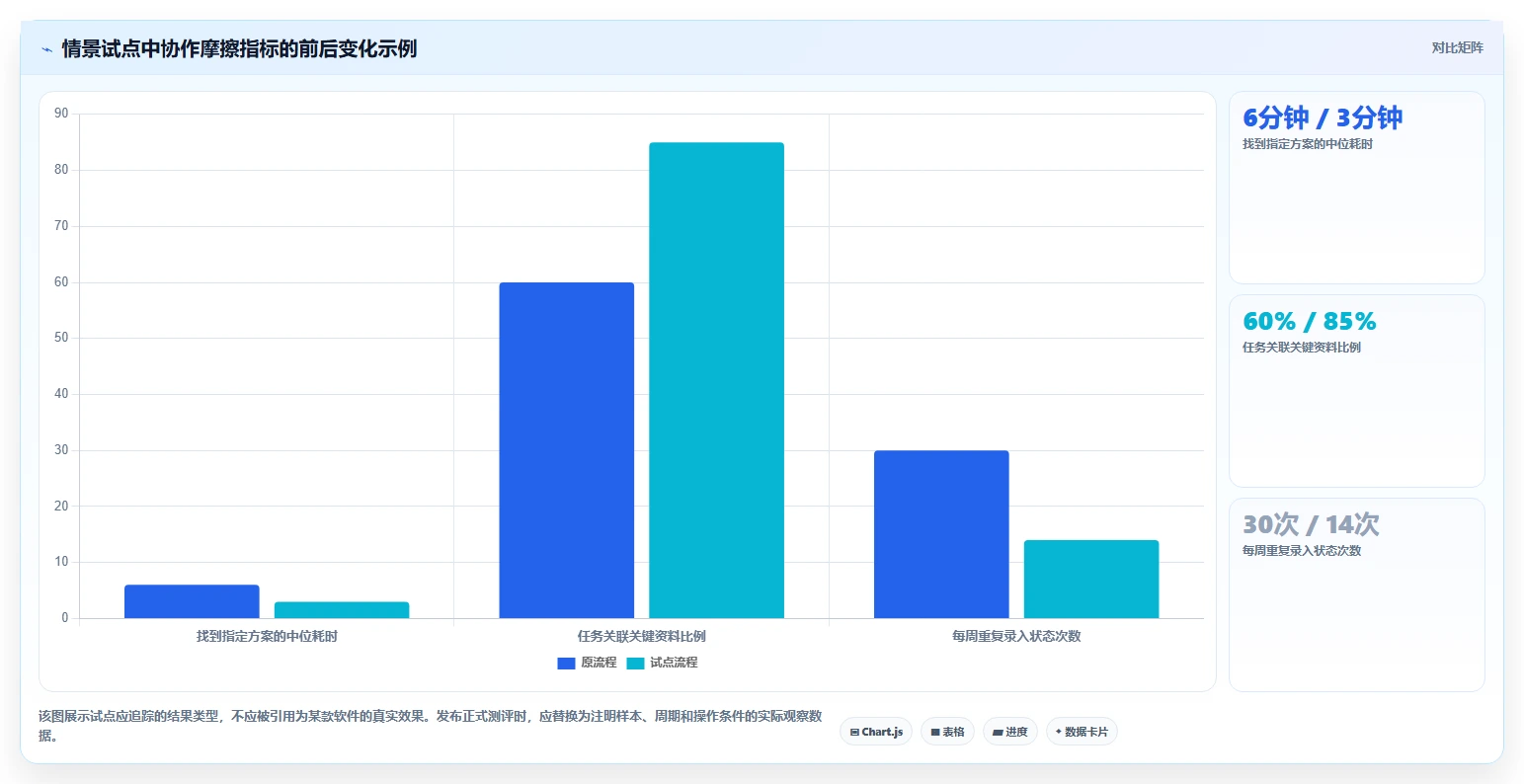The width and height of the screenshot is (1524, 784).
Task: Click x-axis label 任务关联关键资料比例
Action: point(642,636)
